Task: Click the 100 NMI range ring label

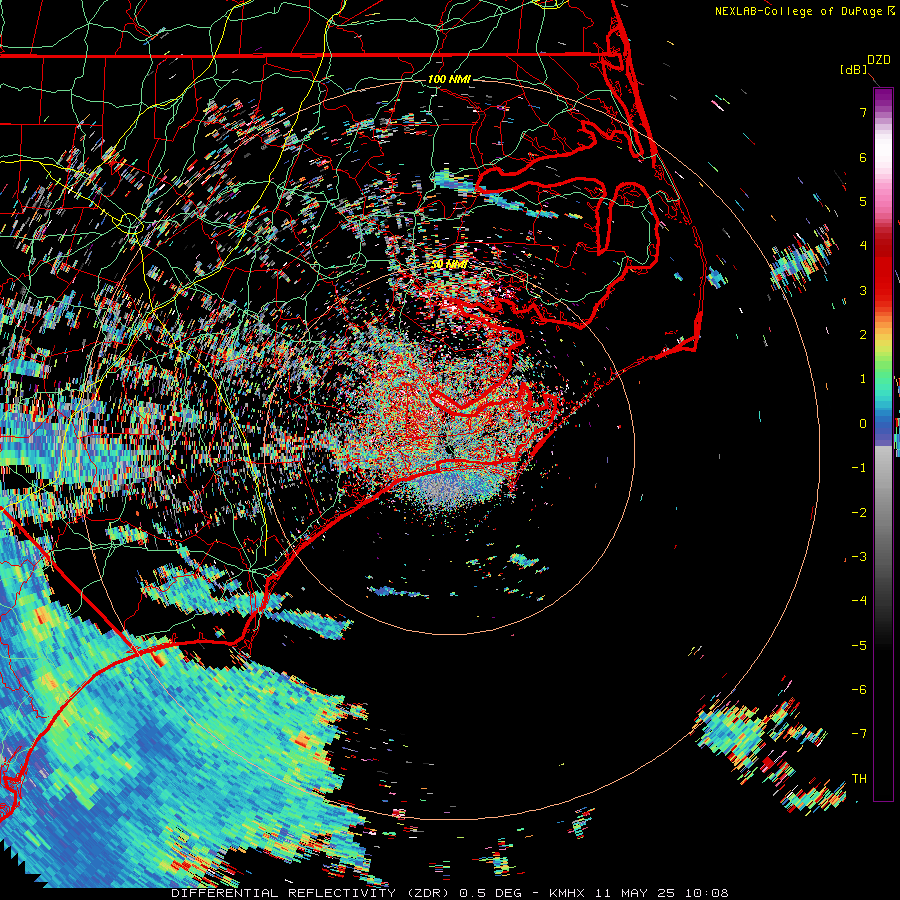Action: [x=449, y=79]
